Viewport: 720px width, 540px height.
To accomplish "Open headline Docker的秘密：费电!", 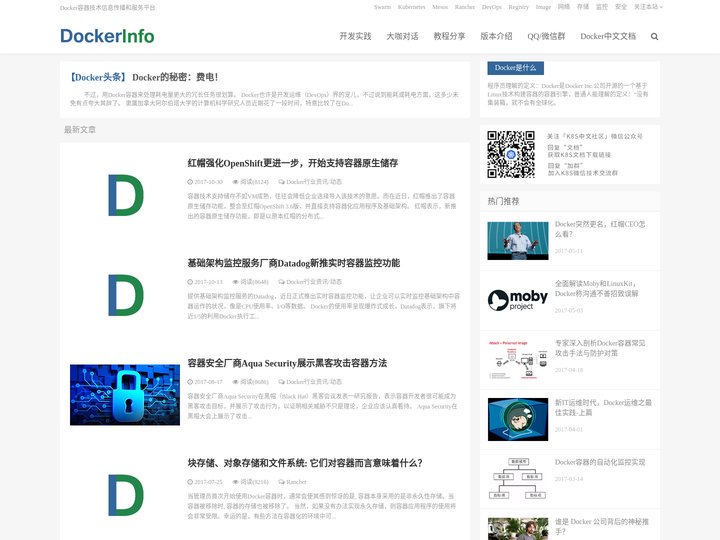I will 175,77.
